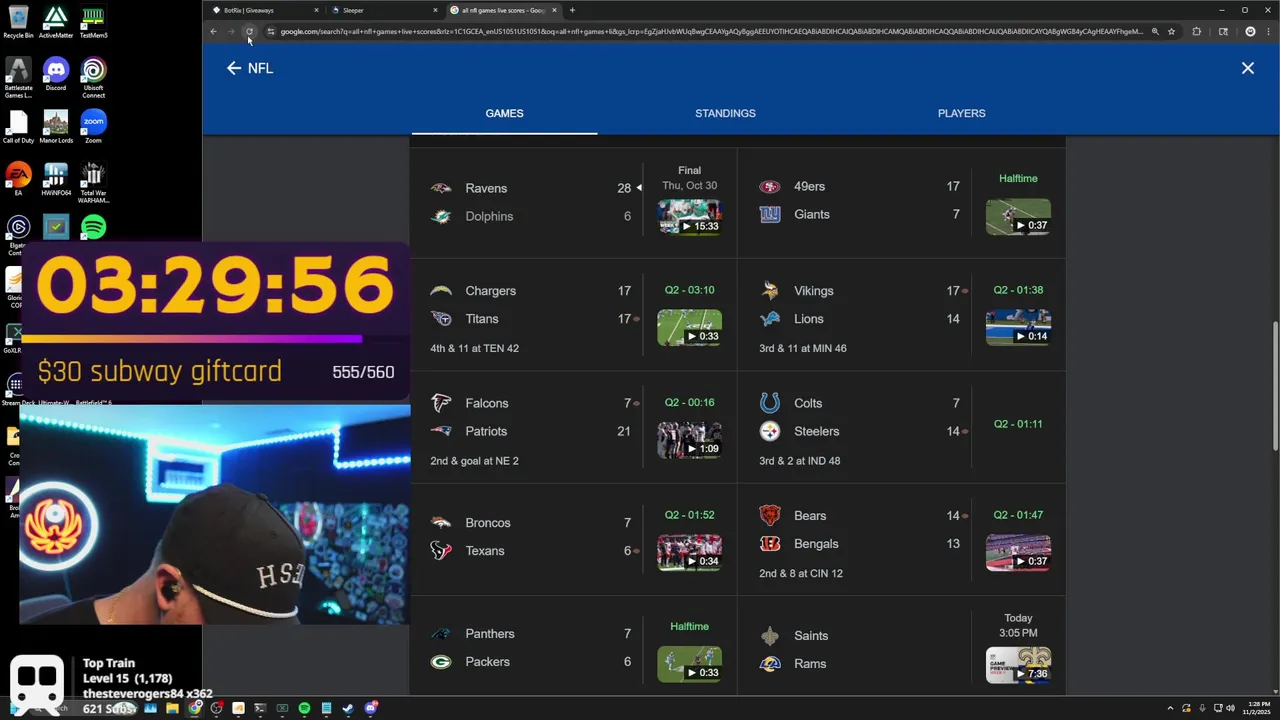This screenshot has height=720, width=1280.
Task: Open HWiNFO64 desktop shortcut
Action: pos(56,179)
